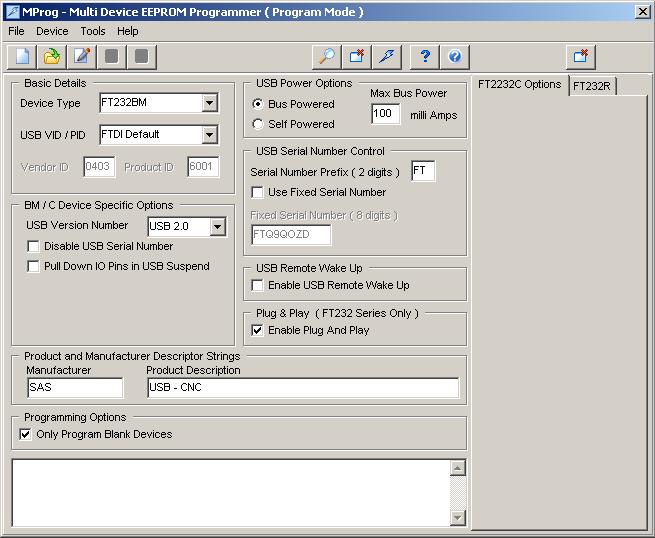Viewport: 655px width, 538px height.
Task: Expand the USB VID / PID dropdown
Action: (x=209, y=134)
